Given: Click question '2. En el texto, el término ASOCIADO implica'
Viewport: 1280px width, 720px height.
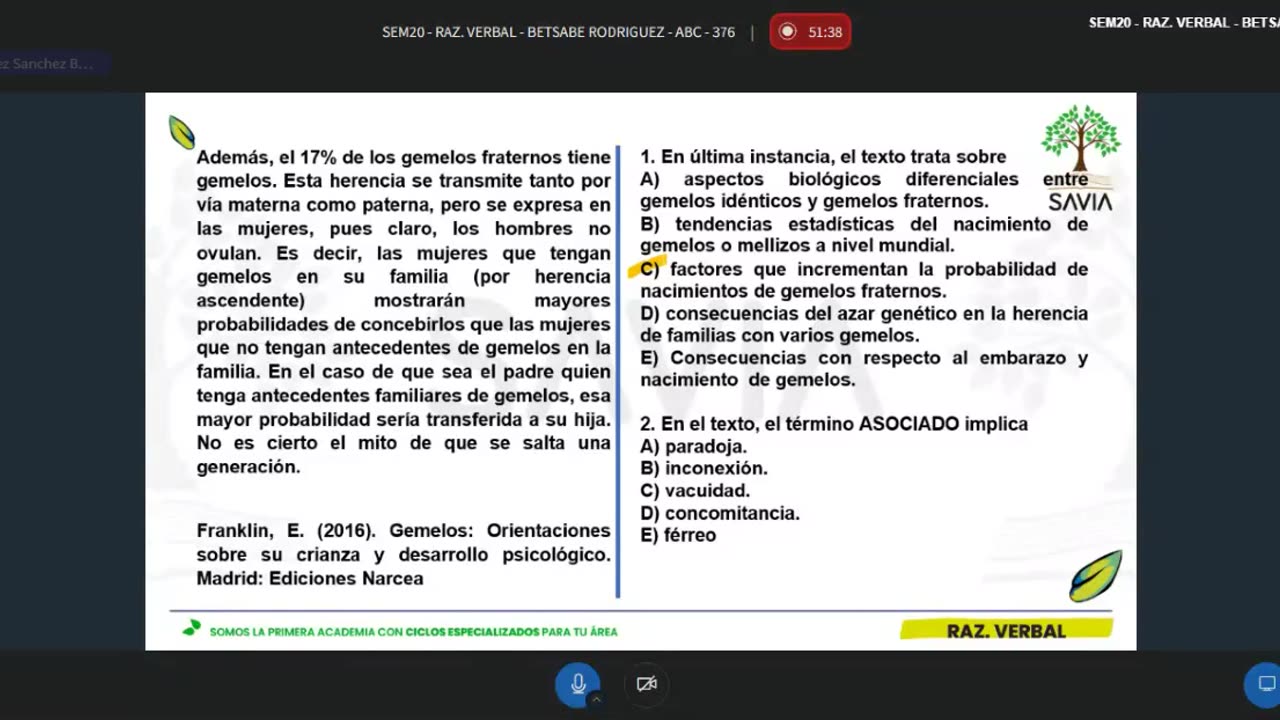Looking at the screenshot, I should coord(834,424).
